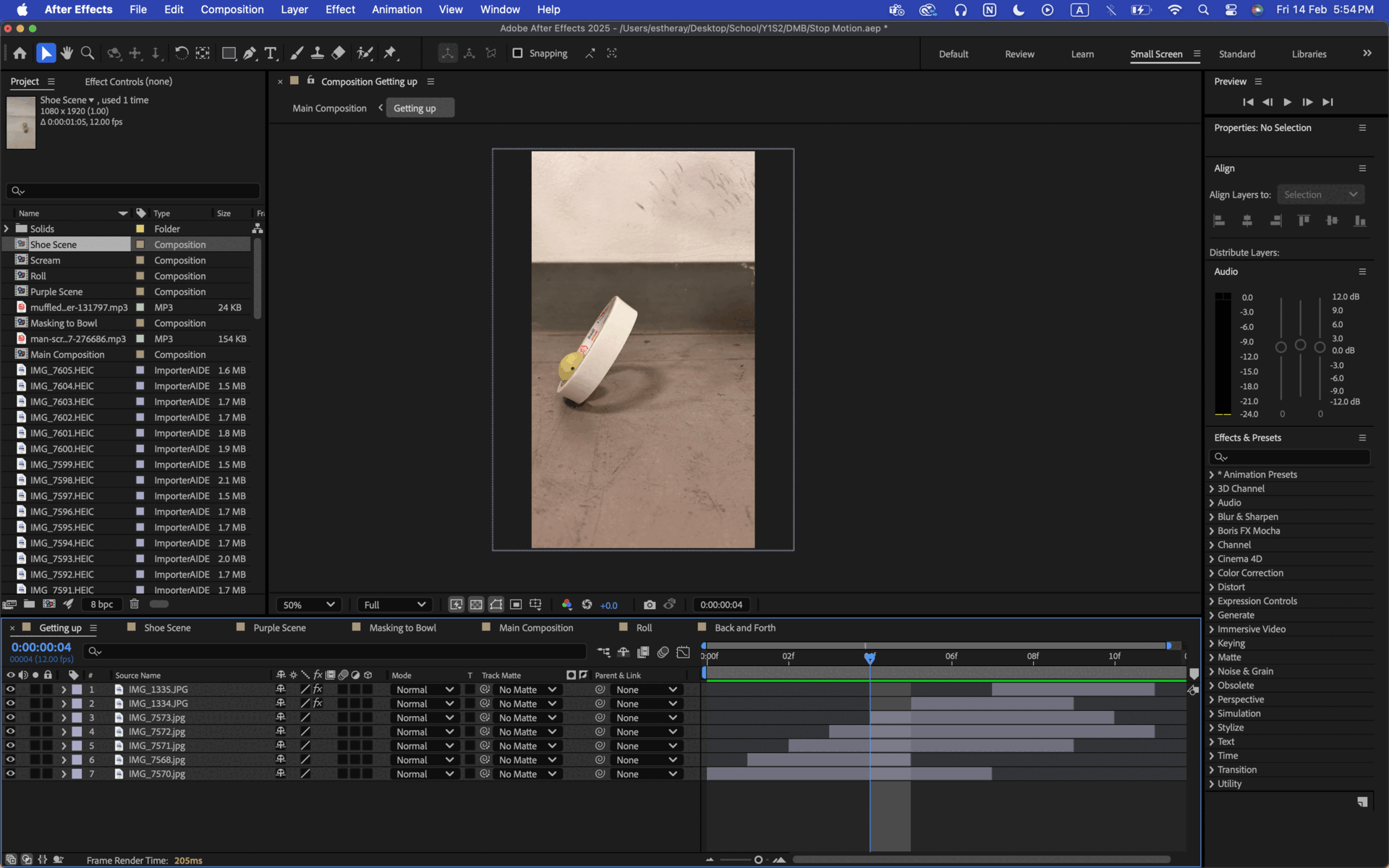
Task: Open the Animation menu
Action: pos(396,9)
